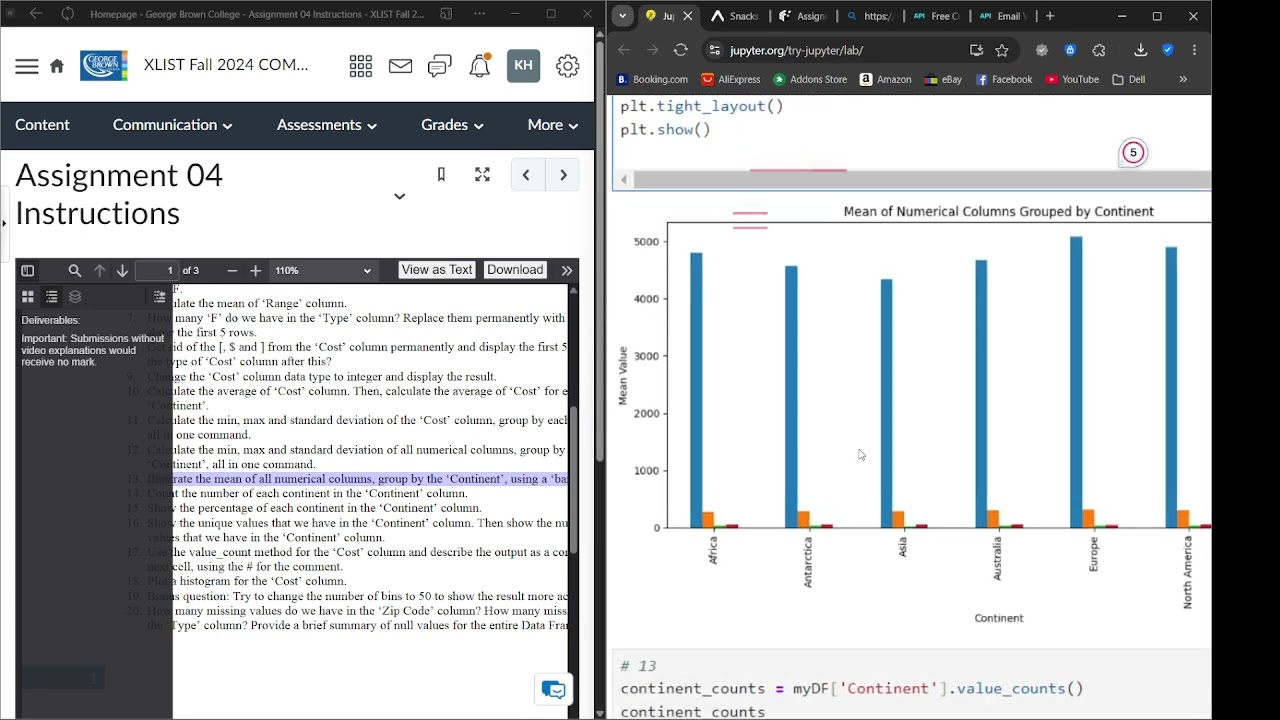Image resolution: width=1280 pixels, height=720 pixels.
Task: Go to course home via house icon
Action: click(57, 66)
